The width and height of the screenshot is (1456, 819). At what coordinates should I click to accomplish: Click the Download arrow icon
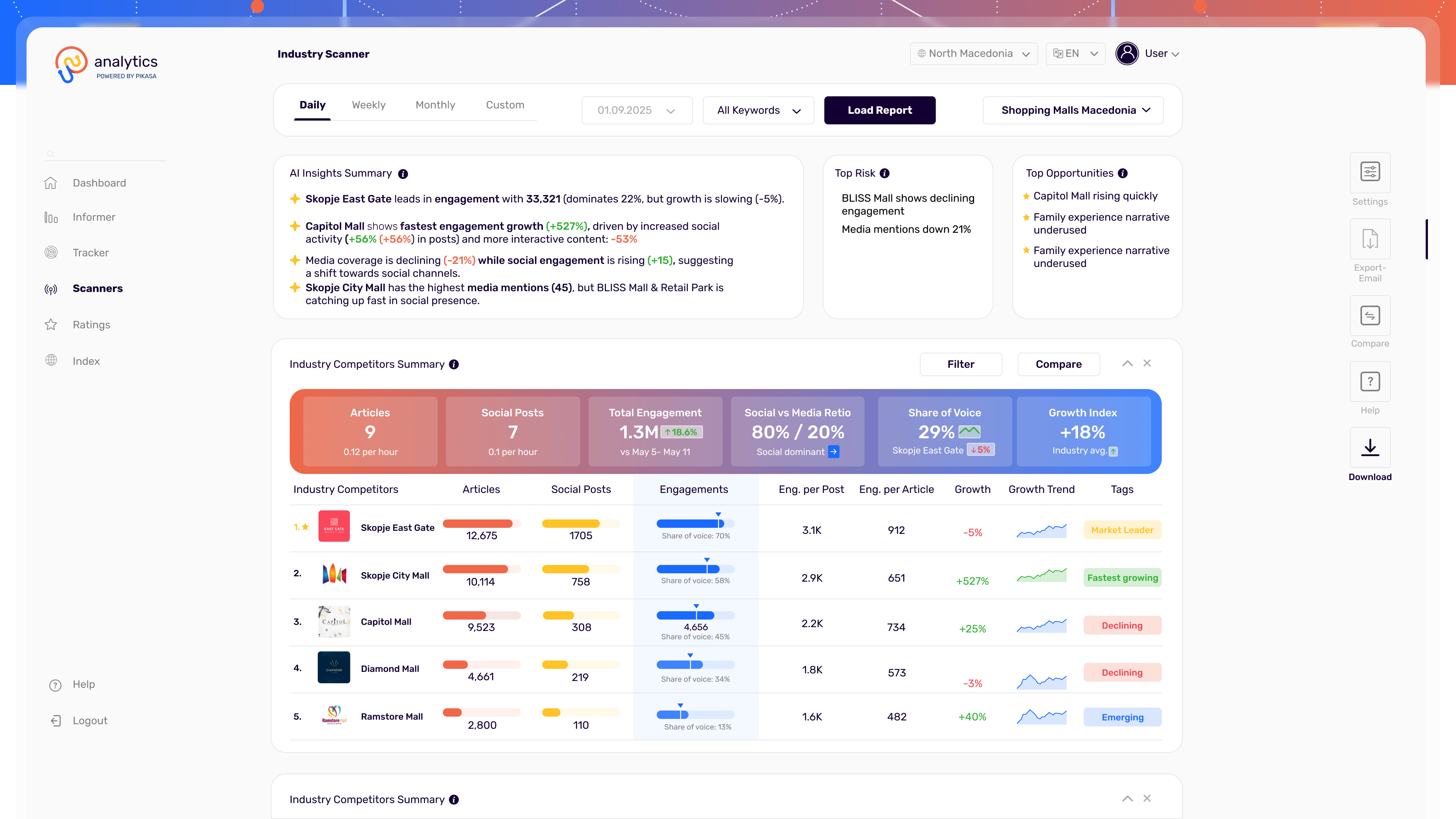[x=1370, y=448]
